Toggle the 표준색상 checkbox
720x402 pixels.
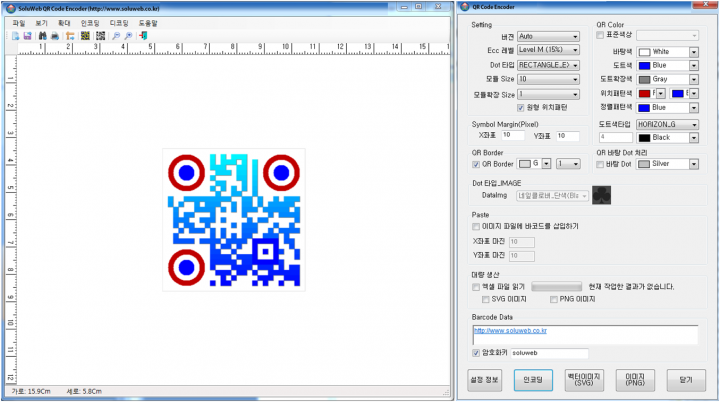(x=600, y=35)
